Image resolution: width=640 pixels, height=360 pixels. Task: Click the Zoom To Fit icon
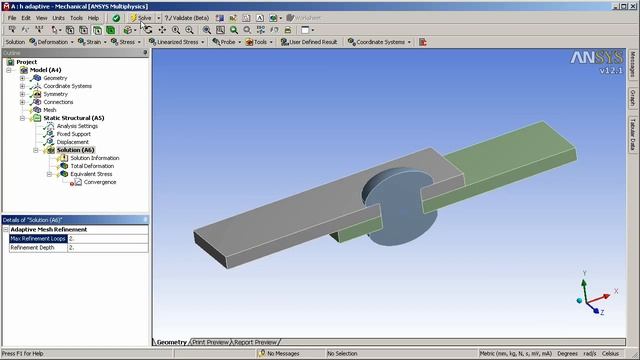tap(207, 30)
